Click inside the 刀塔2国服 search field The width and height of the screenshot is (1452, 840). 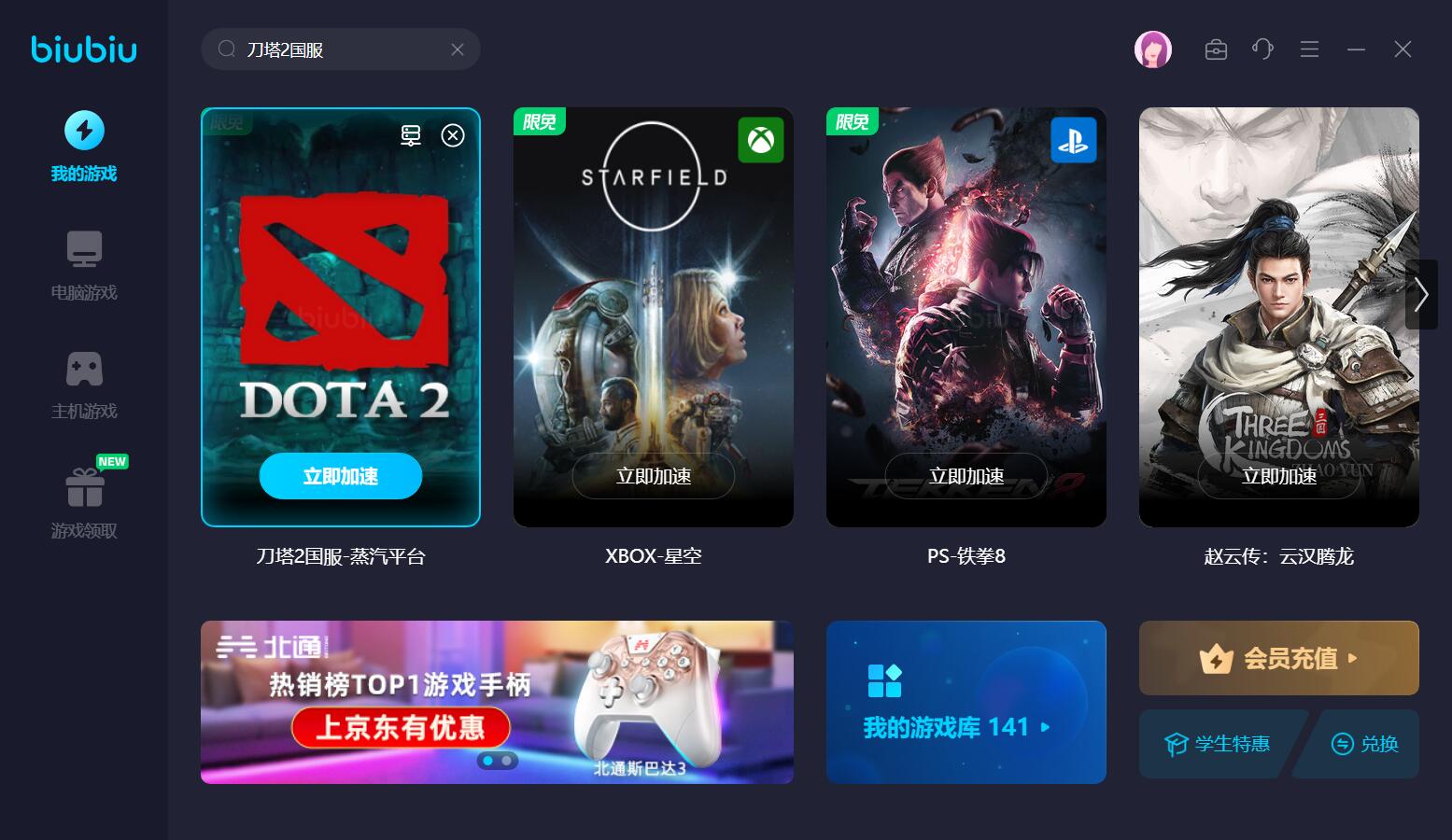click(x=341, y=49)
